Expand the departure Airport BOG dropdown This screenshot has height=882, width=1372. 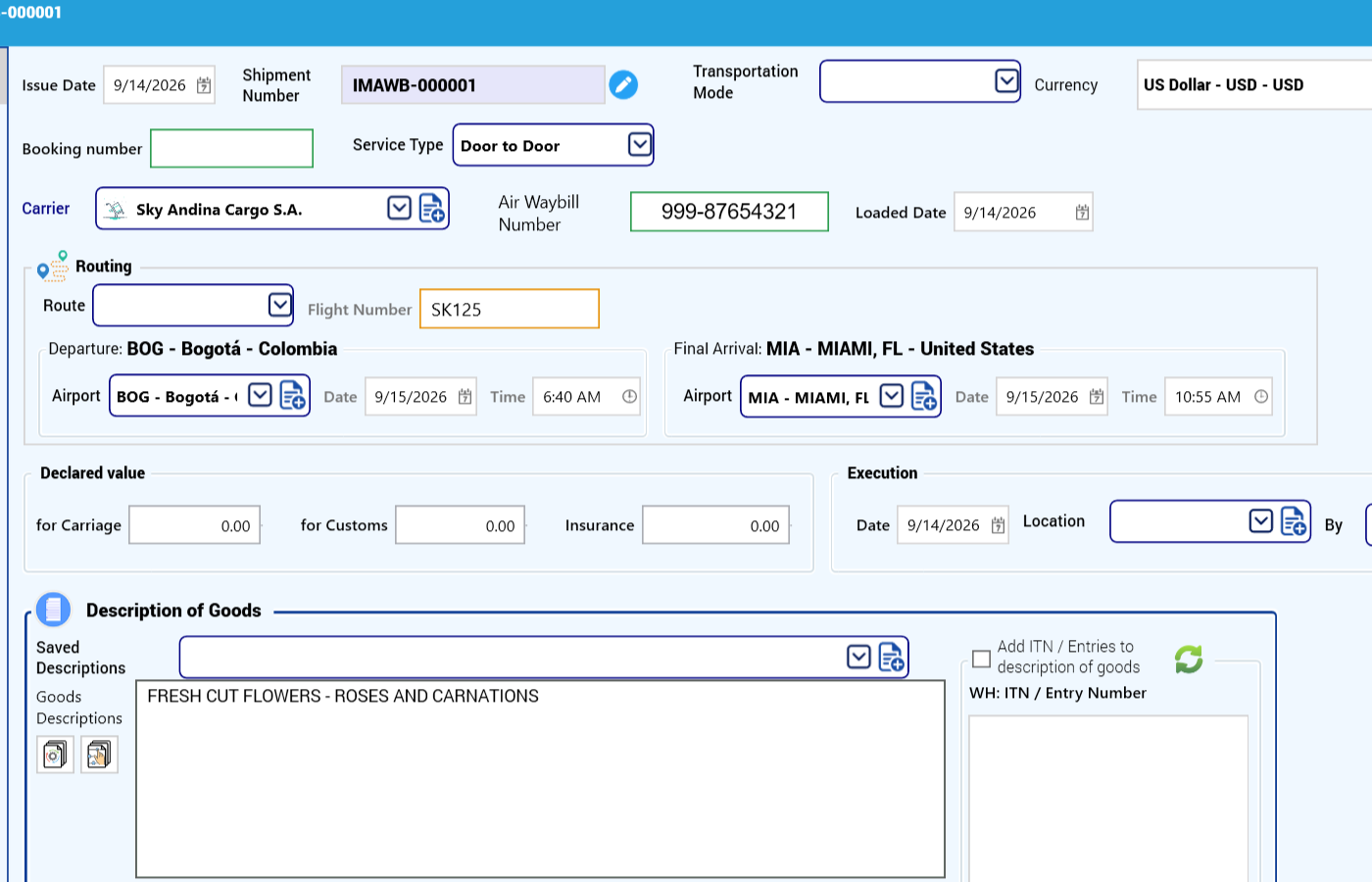pyautogui.click(x=260, y=395)
